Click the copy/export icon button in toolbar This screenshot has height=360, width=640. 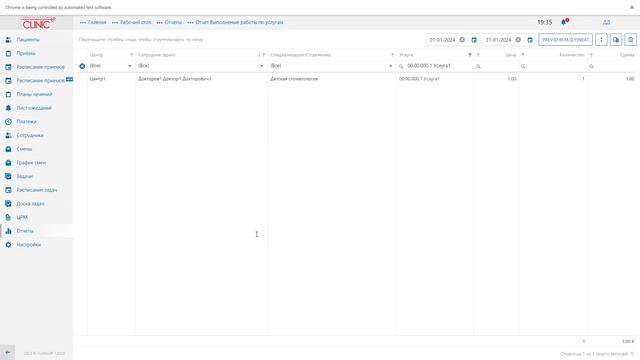(616, 40)
